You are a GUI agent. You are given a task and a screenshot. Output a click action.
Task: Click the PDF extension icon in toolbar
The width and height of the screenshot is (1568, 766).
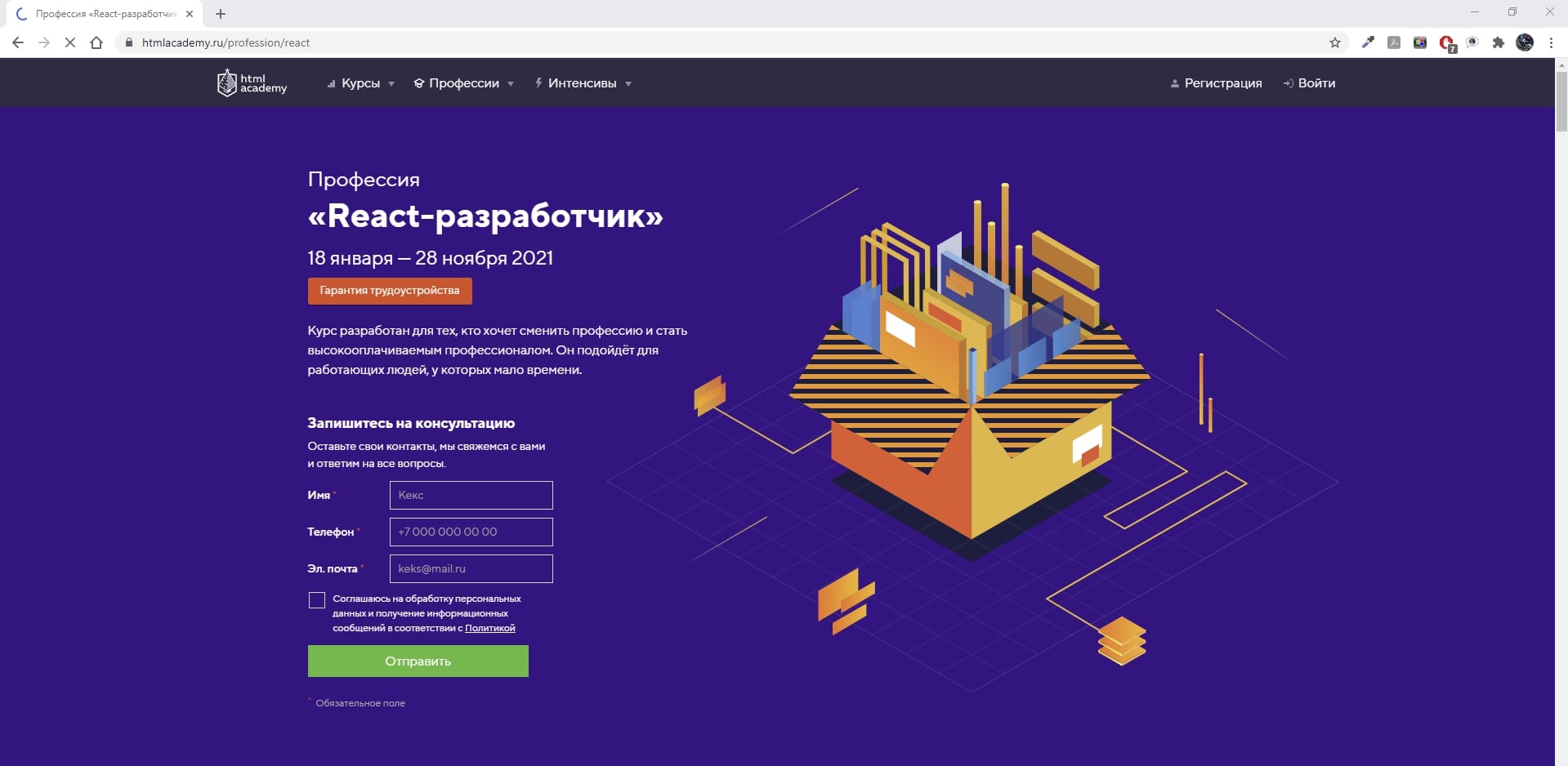pos(1394,42)
